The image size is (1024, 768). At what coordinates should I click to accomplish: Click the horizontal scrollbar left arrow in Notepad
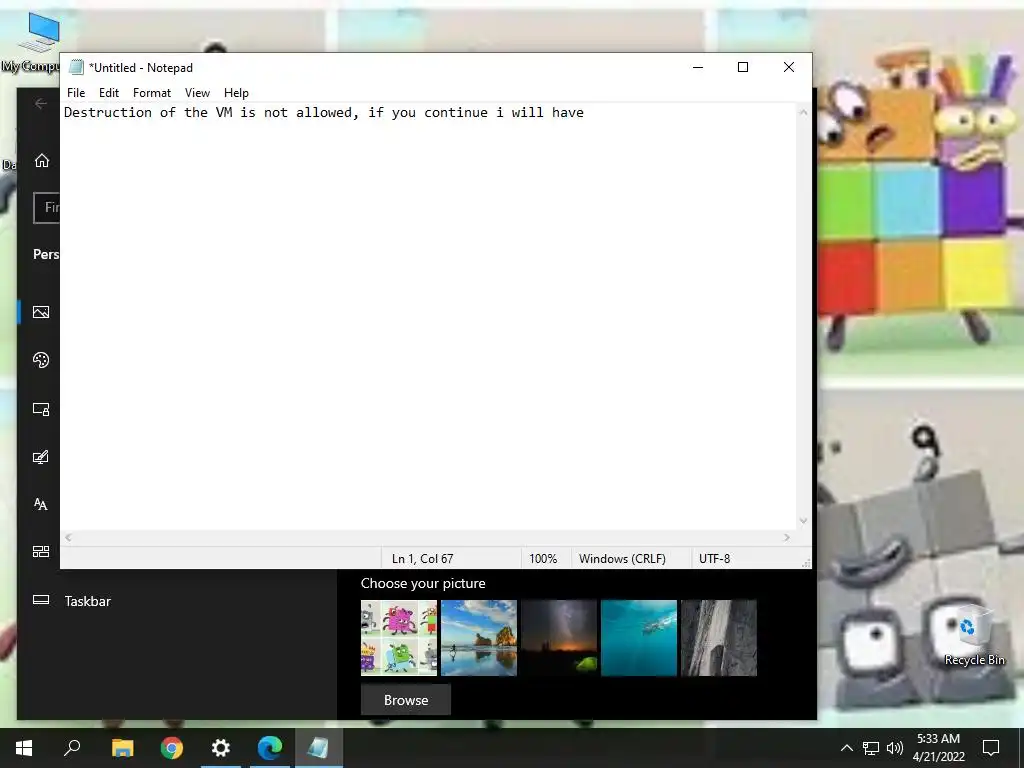pos(69,537)
